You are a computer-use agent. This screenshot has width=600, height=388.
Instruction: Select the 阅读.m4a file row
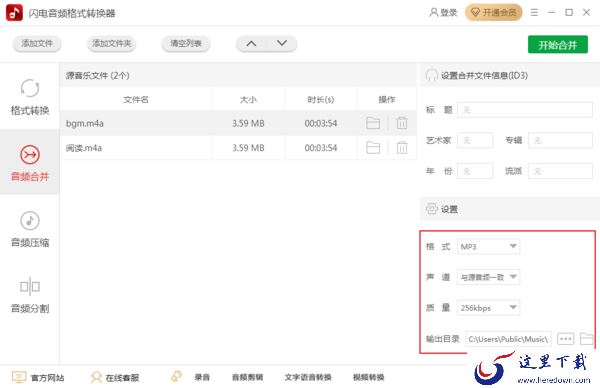point(238,148)
